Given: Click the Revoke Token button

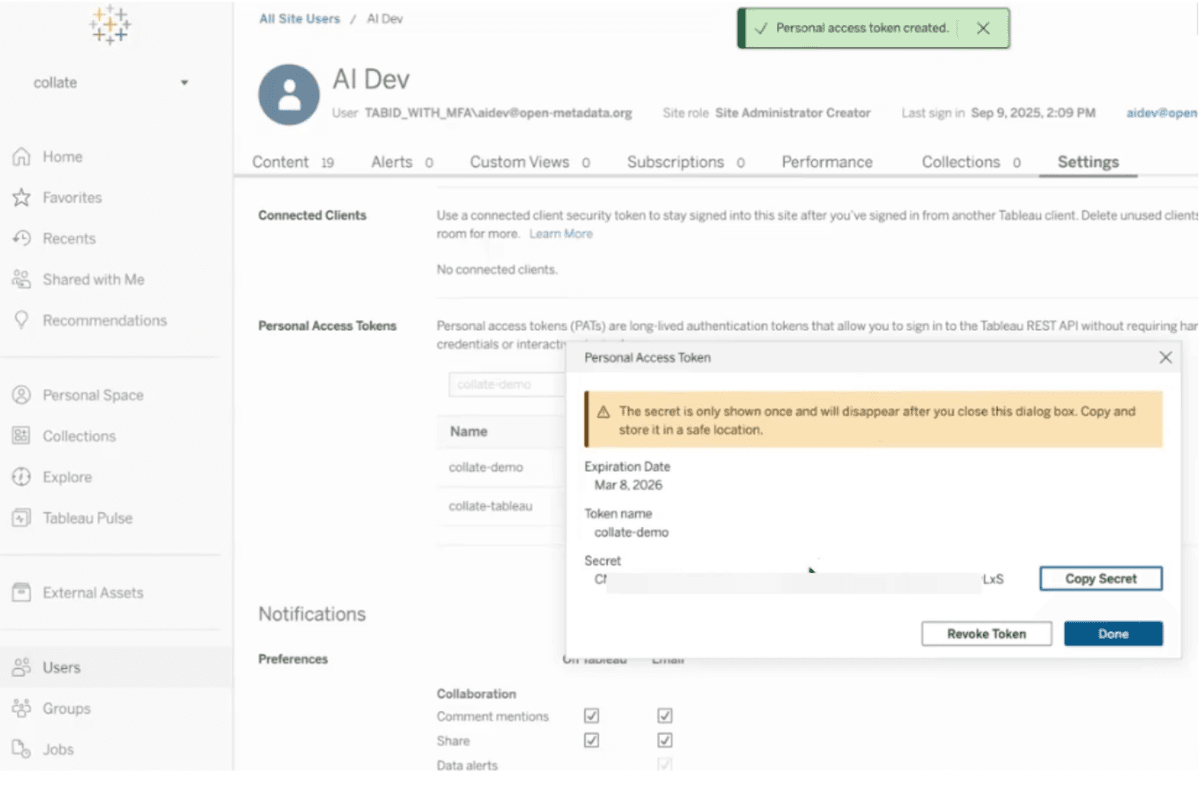Looking at the screenshot, I should (x=986, y=634).
